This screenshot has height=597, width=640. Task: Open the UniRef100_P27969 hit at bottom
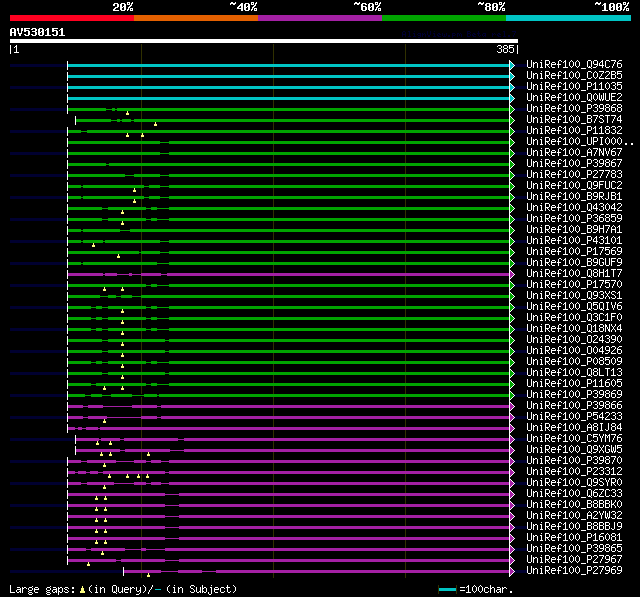click(573, 570)
